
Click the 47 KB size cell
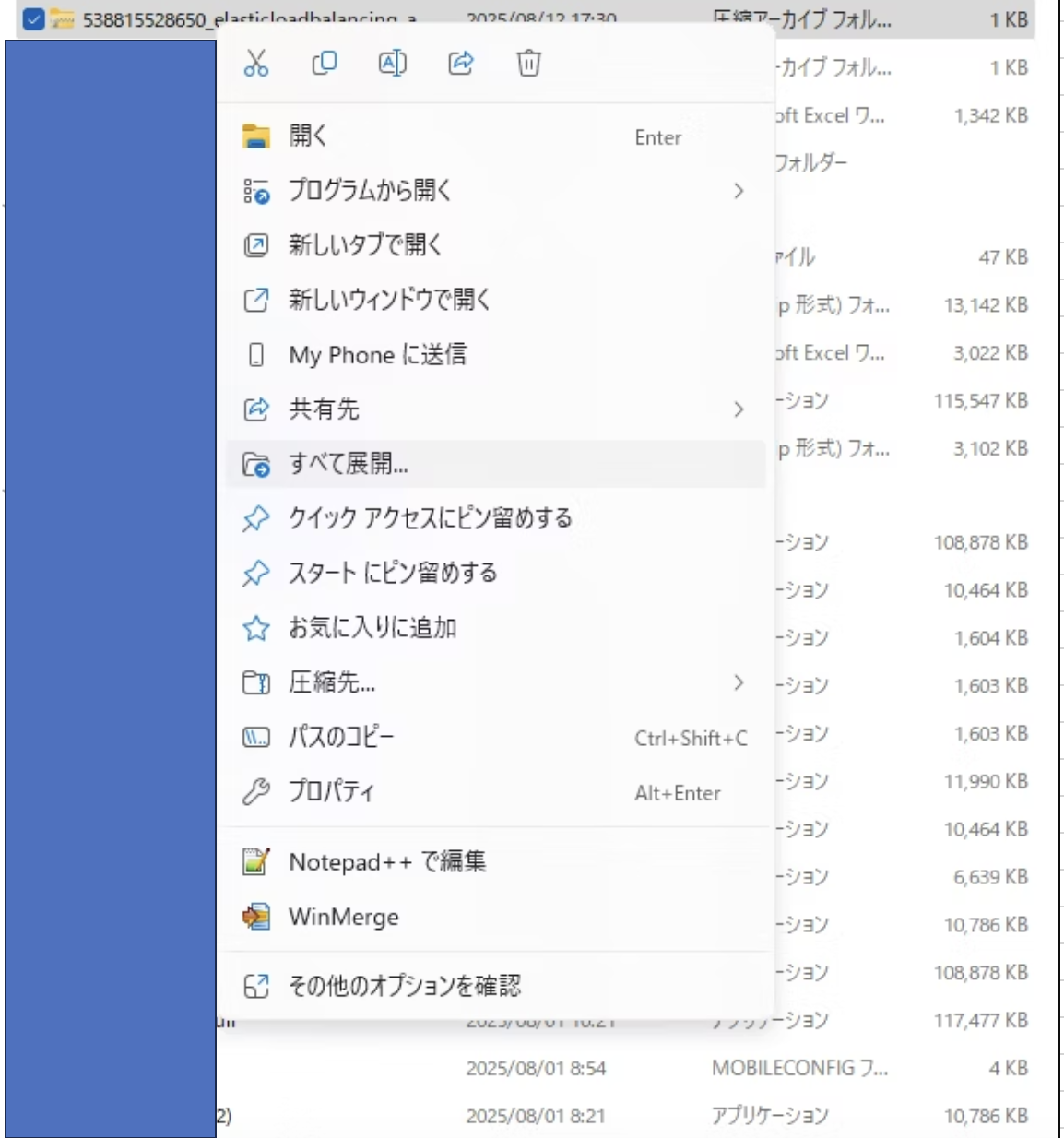[x=1003, y=257]
